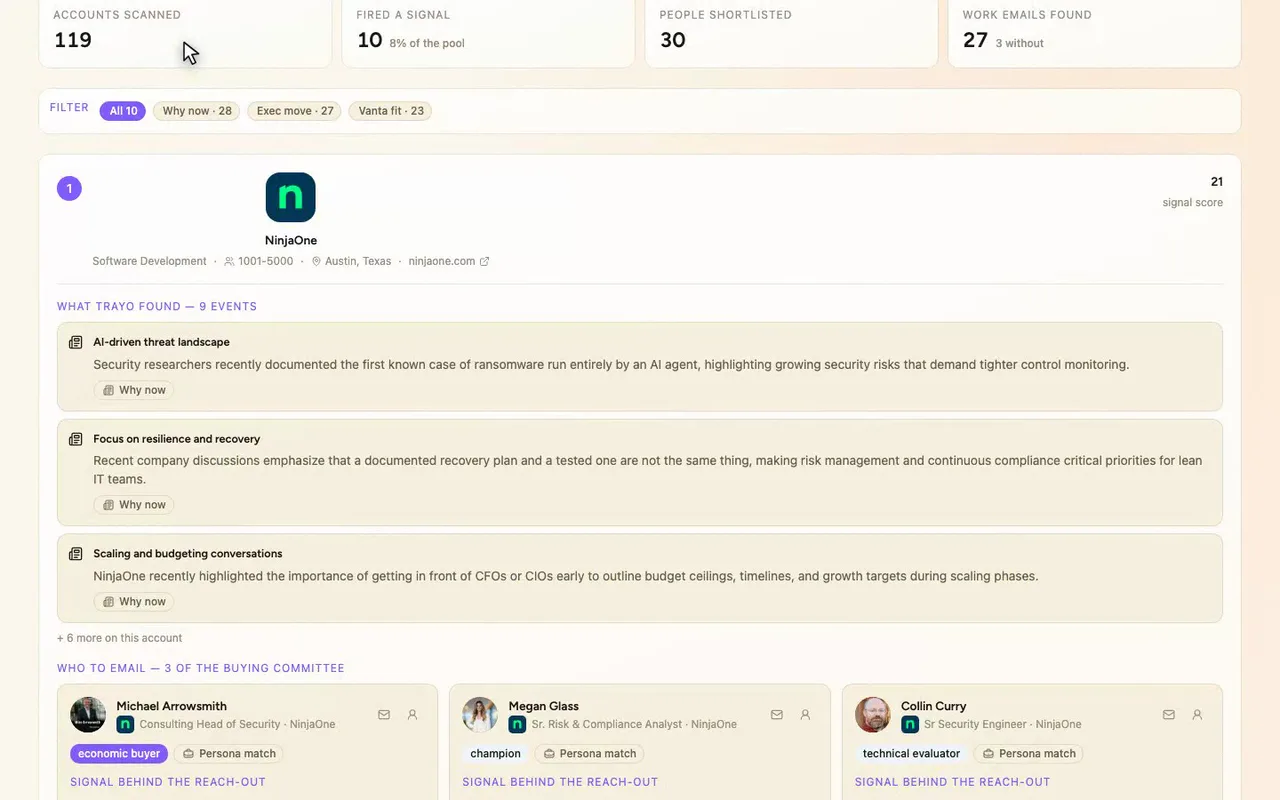Click the person icon on Megan Glass's card
The image size is (1280, 800).
tap(805, 715)
